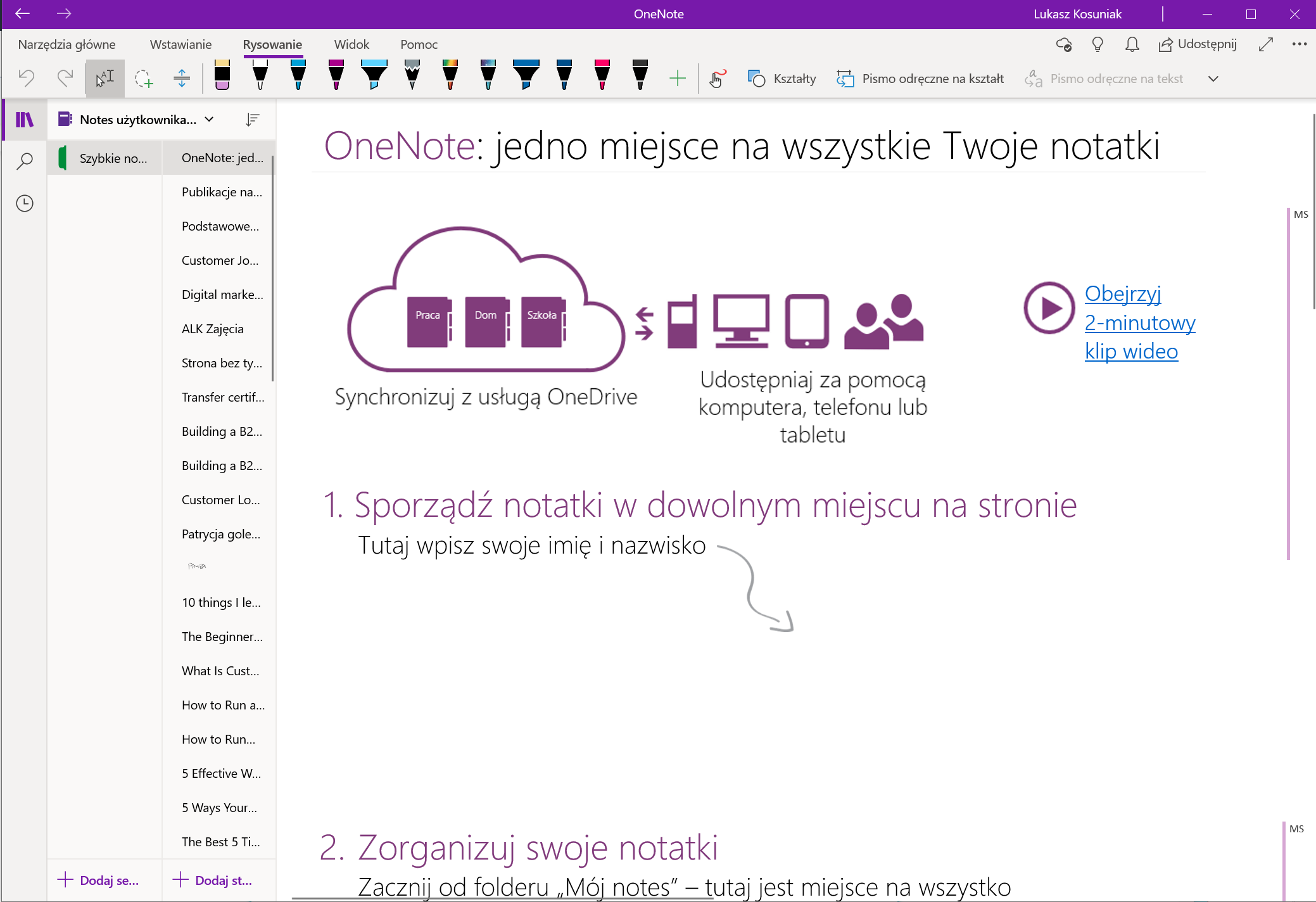Open the Widok tab

click(351, 44)
